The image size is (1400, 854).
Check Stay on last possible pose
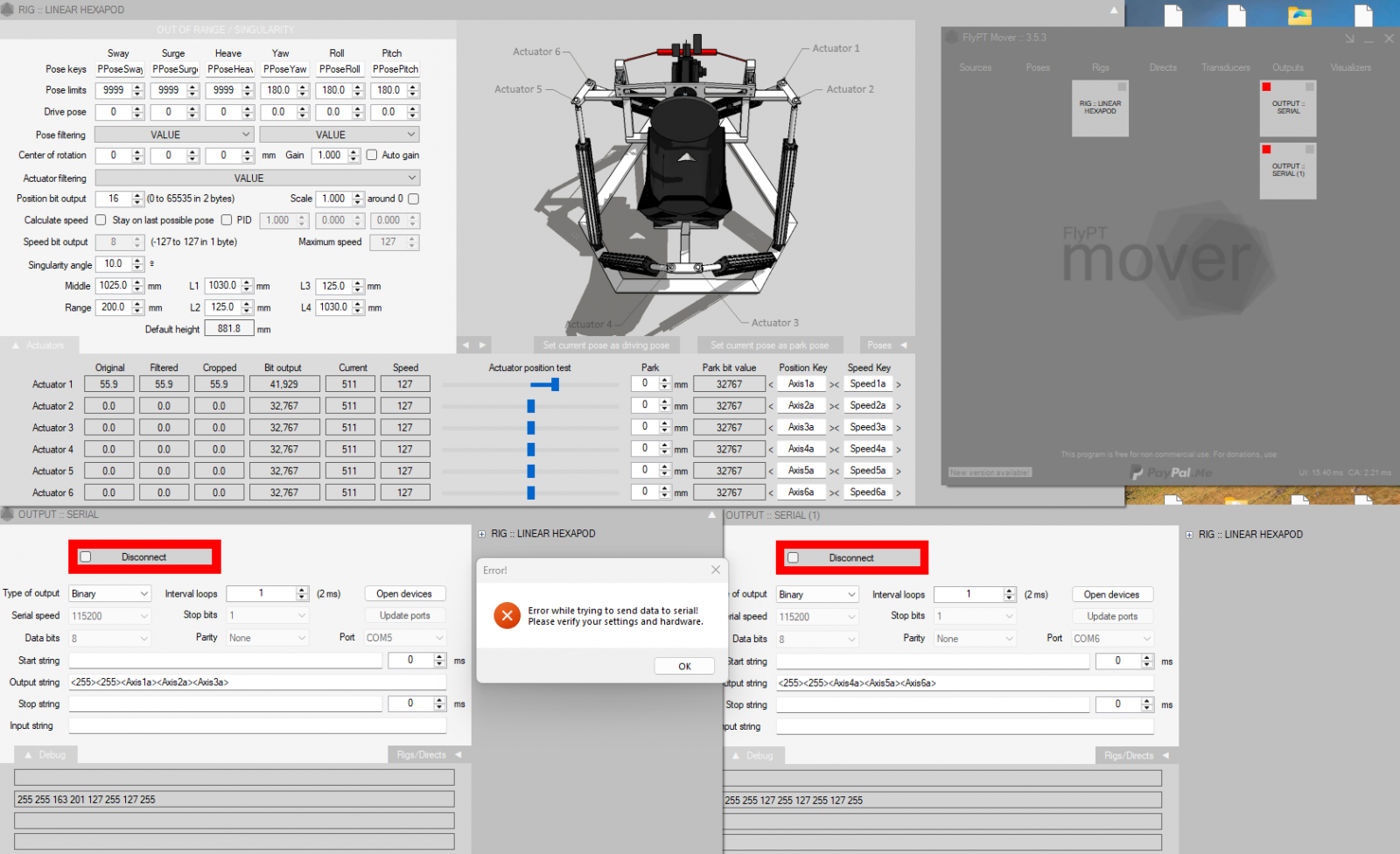point(227,220)
